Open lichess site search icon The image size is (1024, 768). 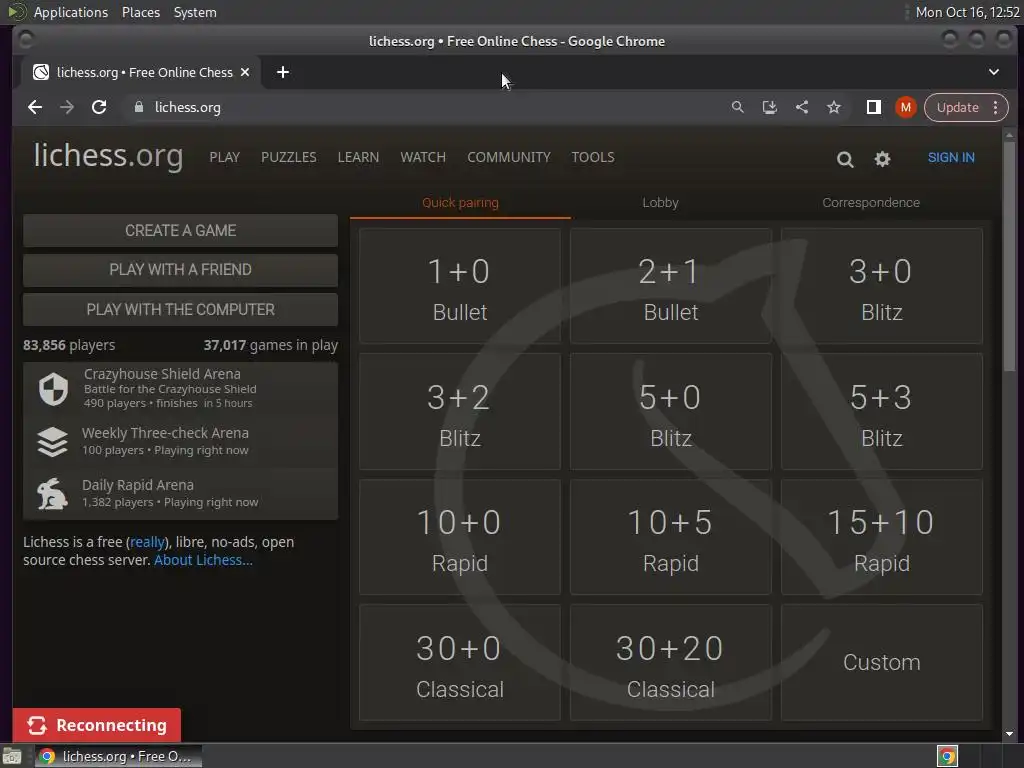coord(845,159)
